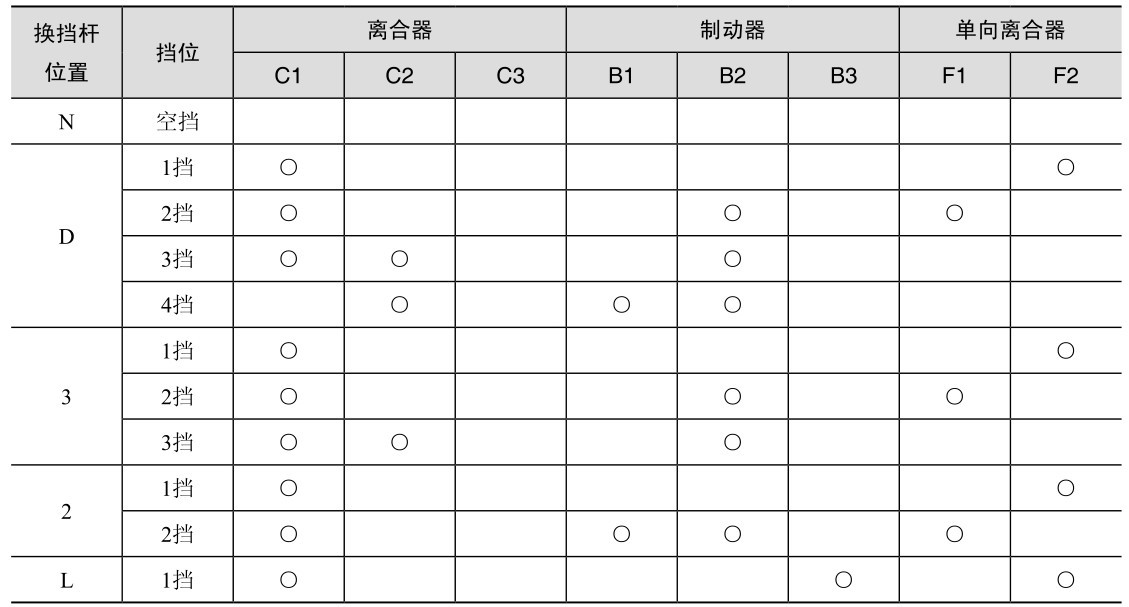Viewport: 1129px width, 607px height.
Task: Click the B1 circle in the 4挡 row
Action: [621, 306]
